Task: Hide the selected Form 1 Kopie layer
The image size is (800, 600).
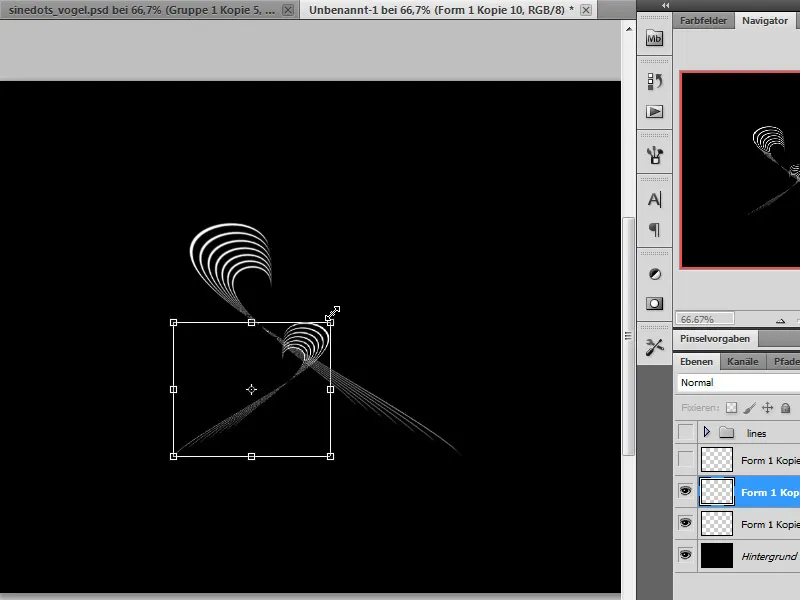Action: point(686,491)
